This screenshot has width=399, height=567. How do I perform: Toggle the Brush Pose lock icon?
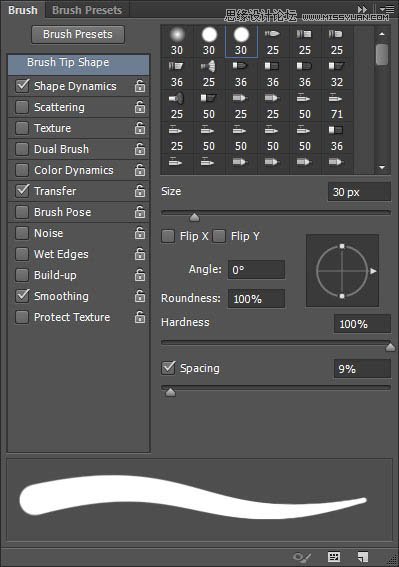point(140,212)
